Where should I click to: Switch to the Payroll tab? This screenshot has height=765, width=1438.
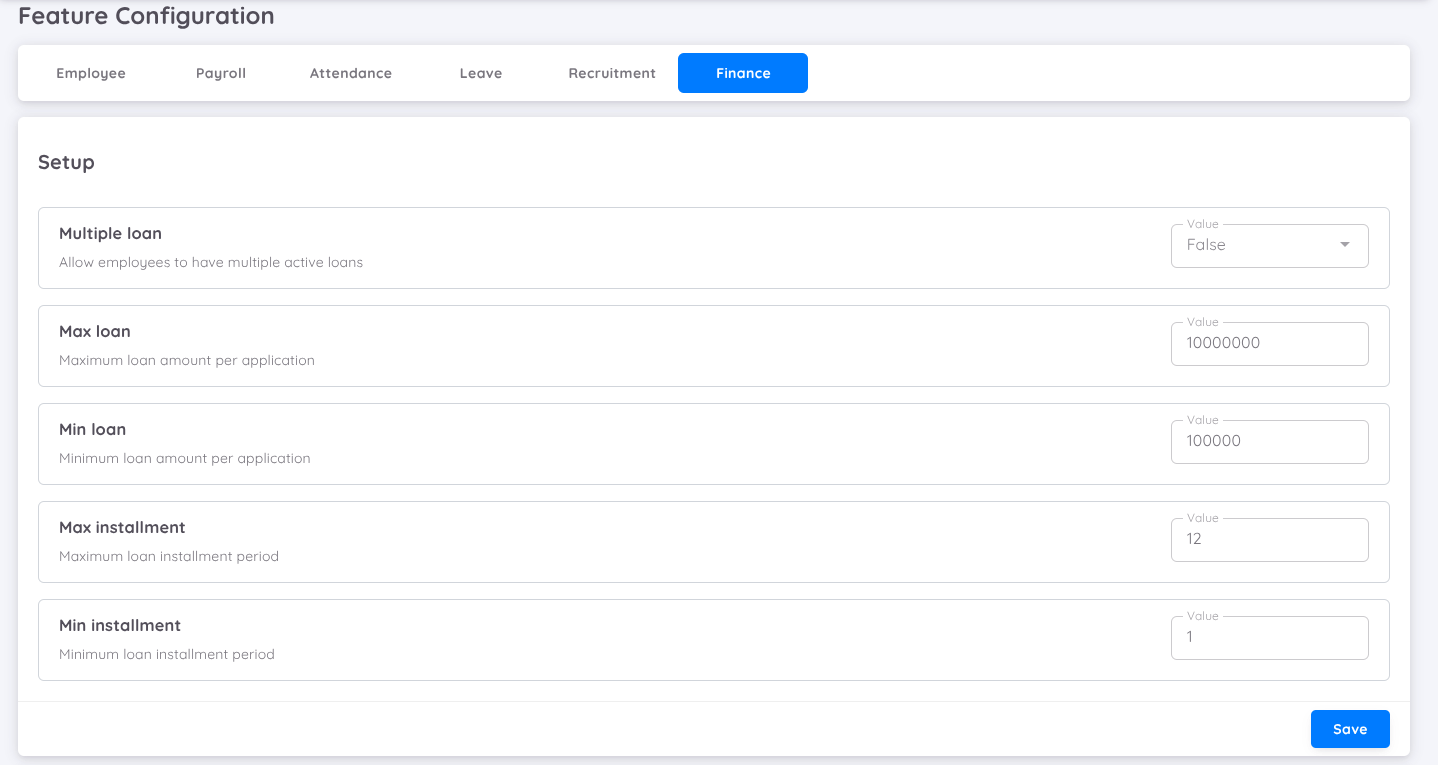[x=221, y=73]
